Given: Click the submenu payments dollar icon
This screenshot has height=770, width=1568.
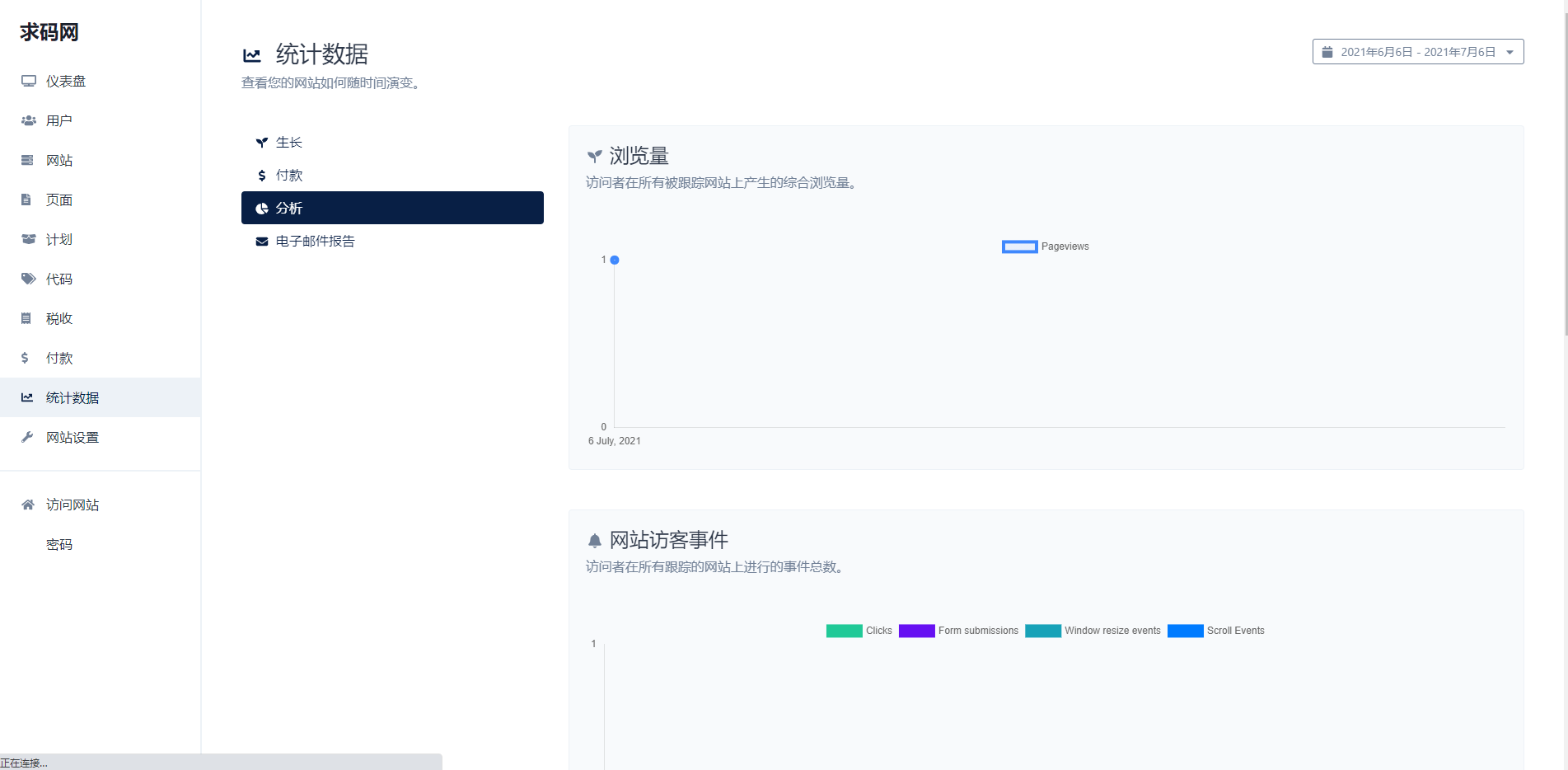Looking at the screenshot, I should 262,176.
